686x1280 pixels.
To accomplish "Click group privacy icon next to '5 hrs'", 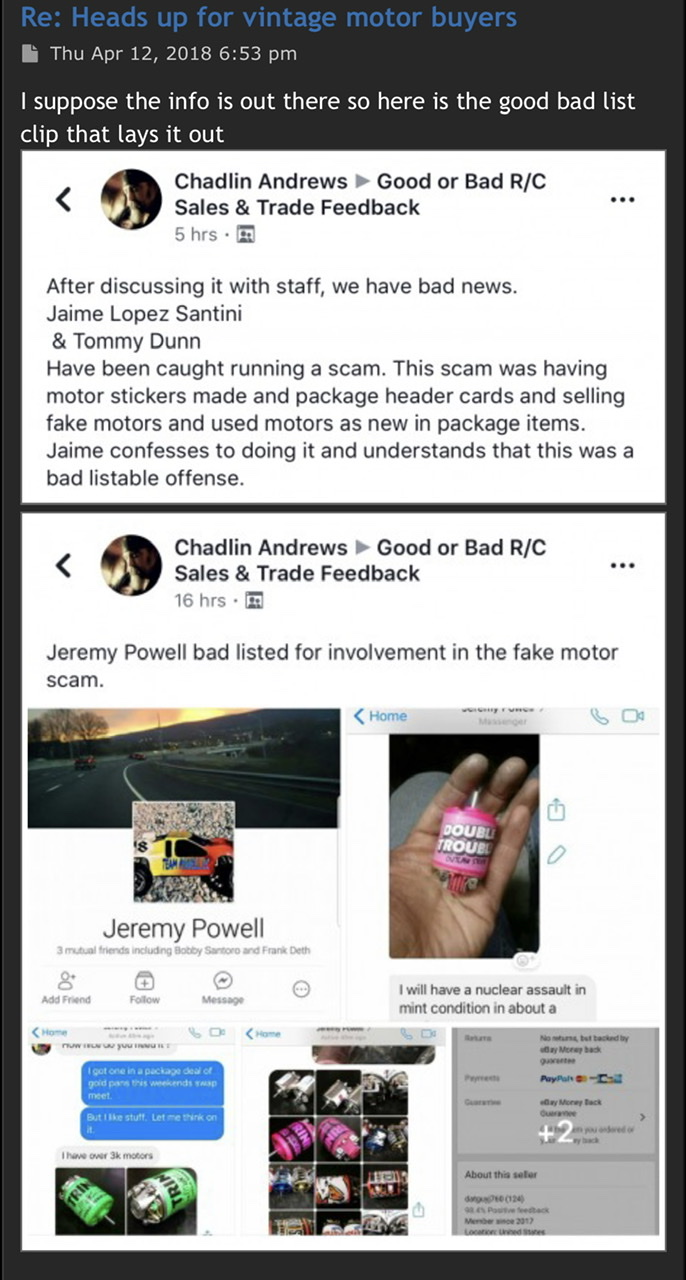I will coord(246,234).
